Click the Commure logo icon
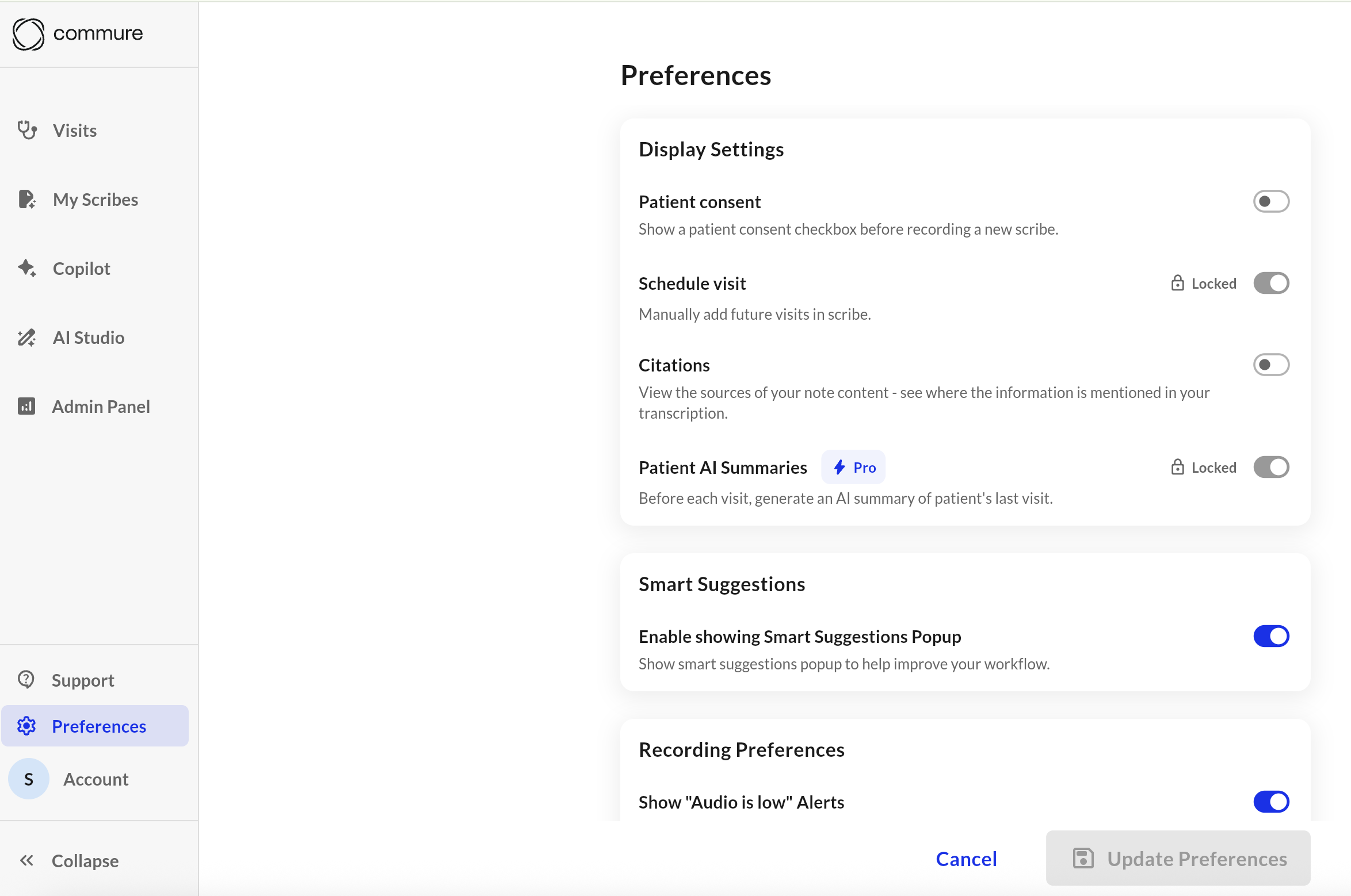This screenshot has height=896, width=1351. click(28, 35)
